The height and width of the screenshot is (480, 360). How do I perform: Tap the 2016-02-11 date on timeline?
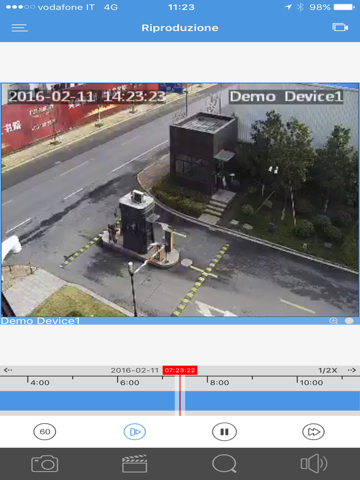click(x=135, y=370)
